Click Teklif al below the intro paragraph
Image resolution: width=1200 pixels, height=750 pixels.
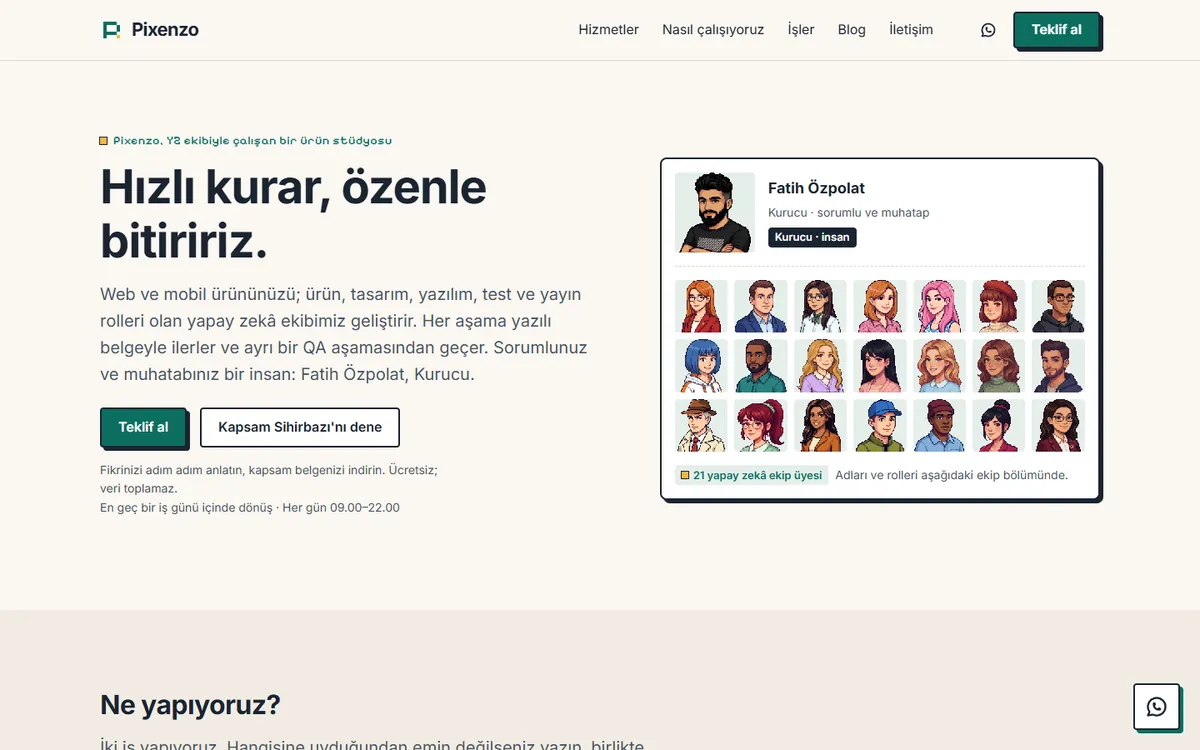point(143,427)
